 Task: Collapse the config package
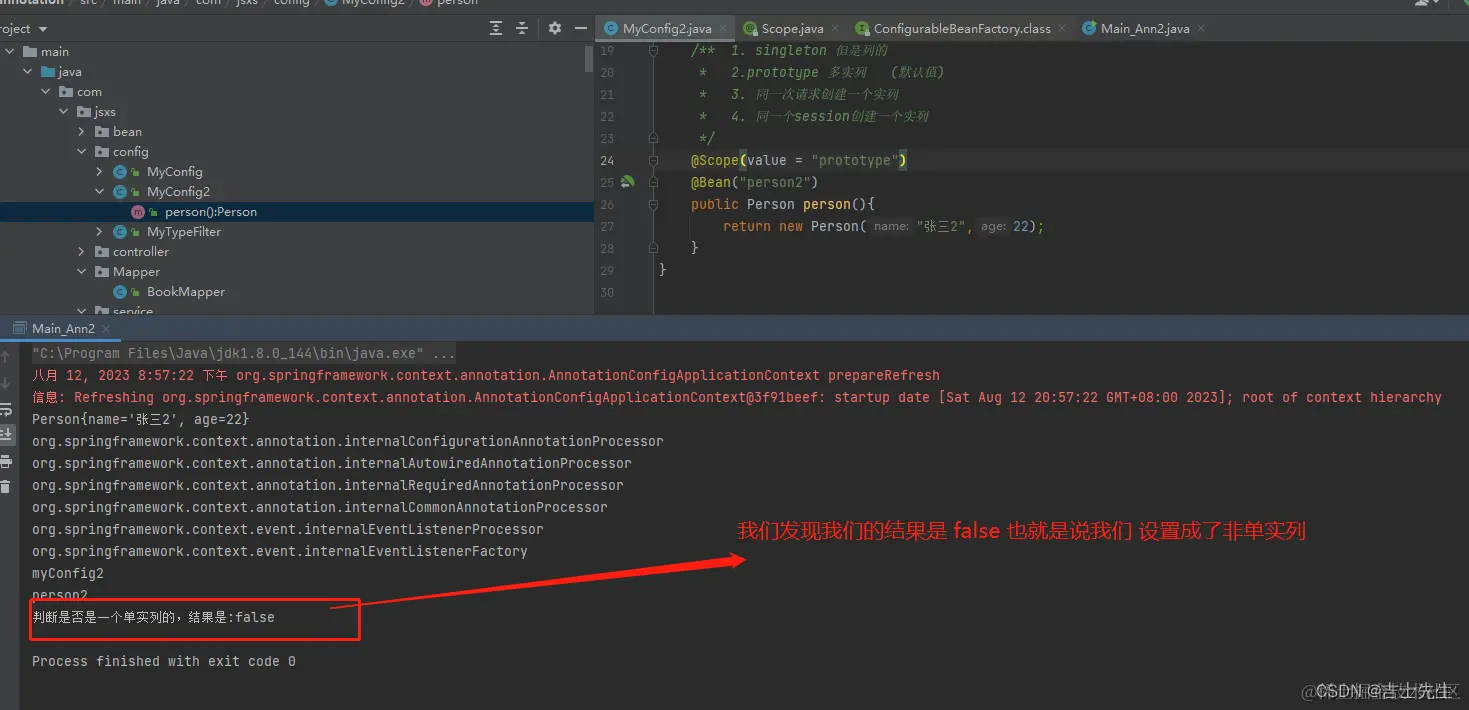tap(82, 152)
